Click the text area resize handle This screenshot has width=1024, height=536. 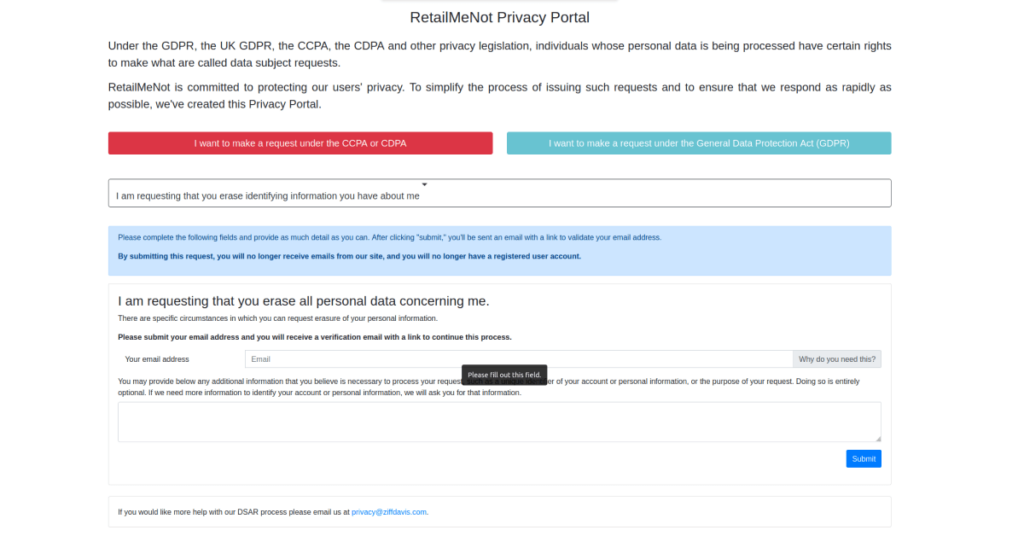pyautogui.click(x=877, y=438)
